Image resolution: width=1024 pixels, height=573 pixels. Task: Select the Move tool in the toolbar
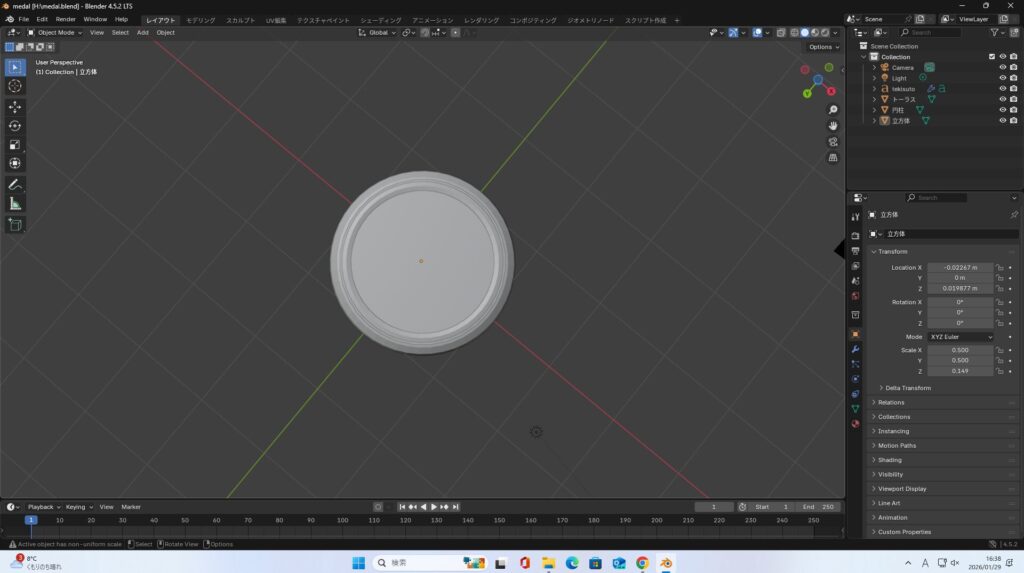(x=15, y=106)
